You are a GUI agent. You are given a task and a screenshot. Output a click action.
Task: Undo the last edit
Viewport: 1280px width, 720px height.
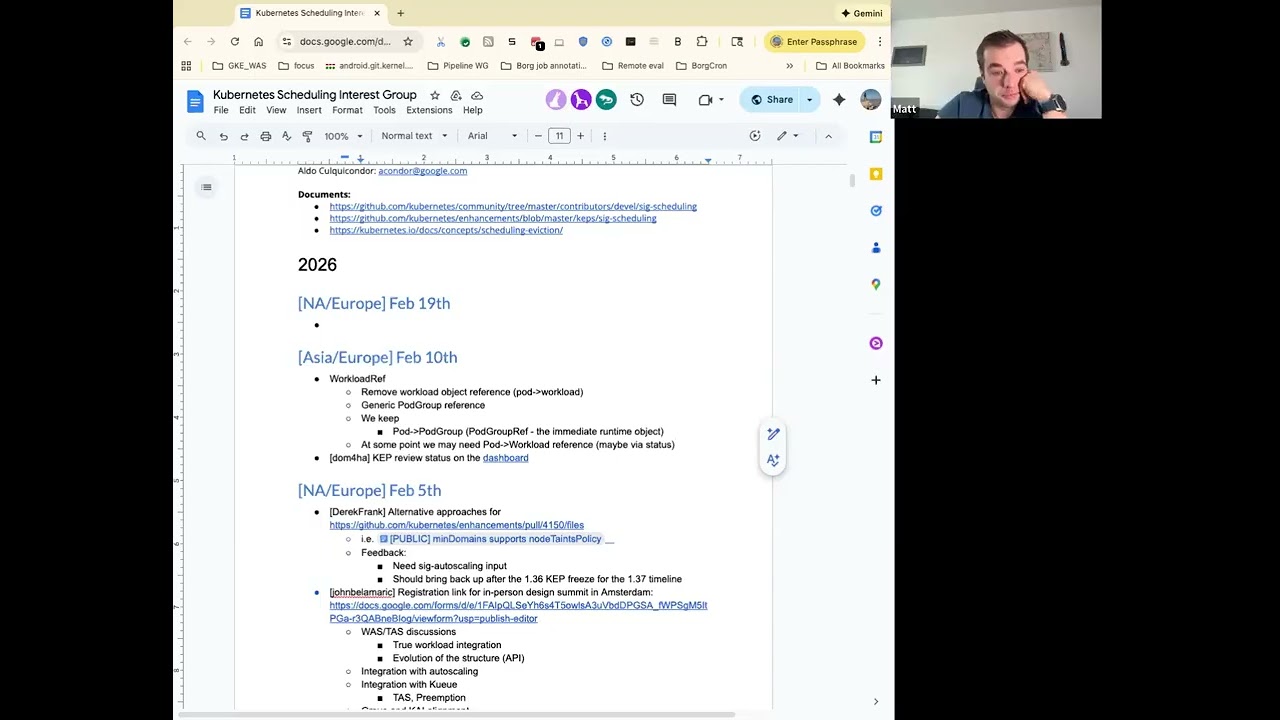tap(223, 136)
